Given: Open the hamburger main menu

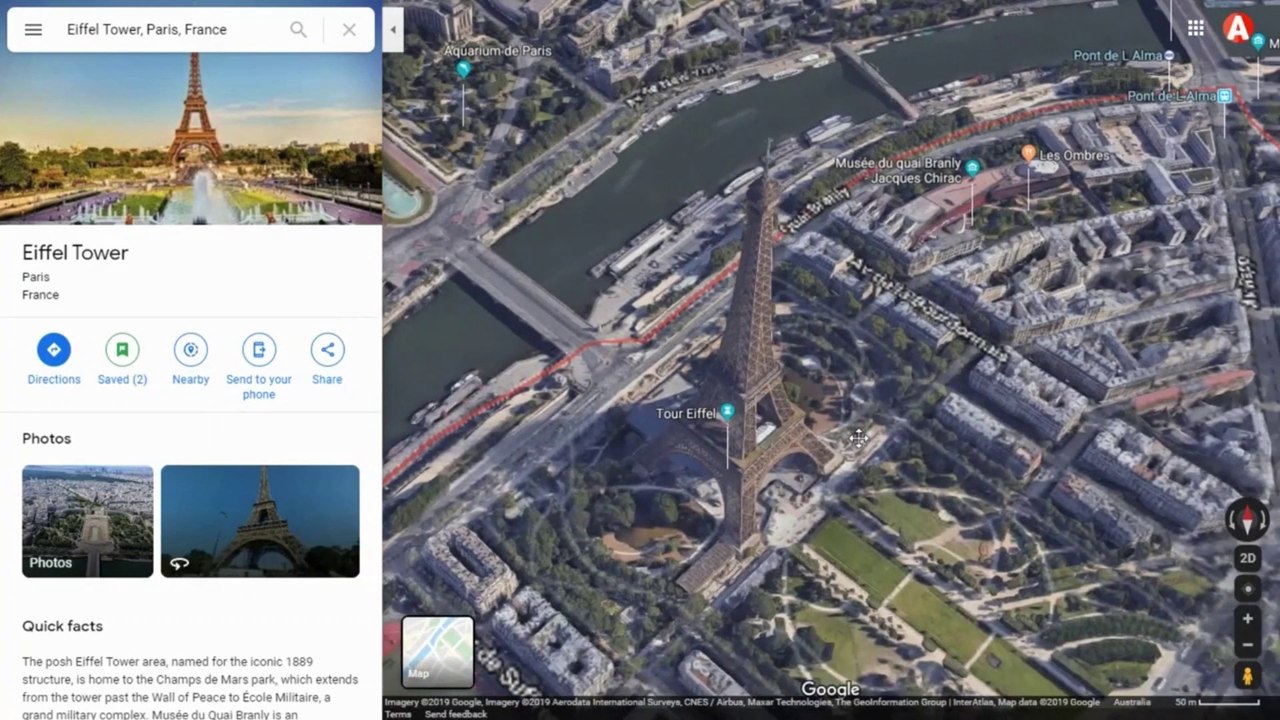Looking at the screenshot, I should tap(33, 30).
